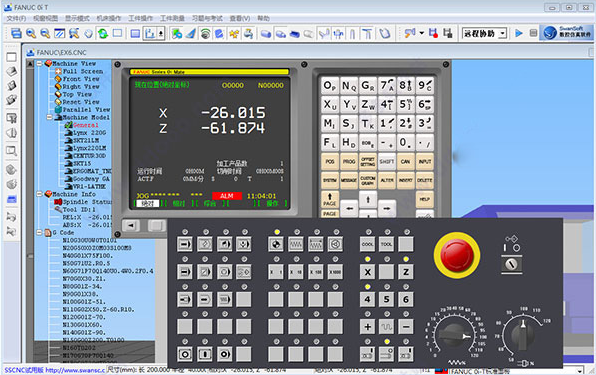Click the feed rate override dial
Viewport: 596px width, 375px height.
click(452, 335)
